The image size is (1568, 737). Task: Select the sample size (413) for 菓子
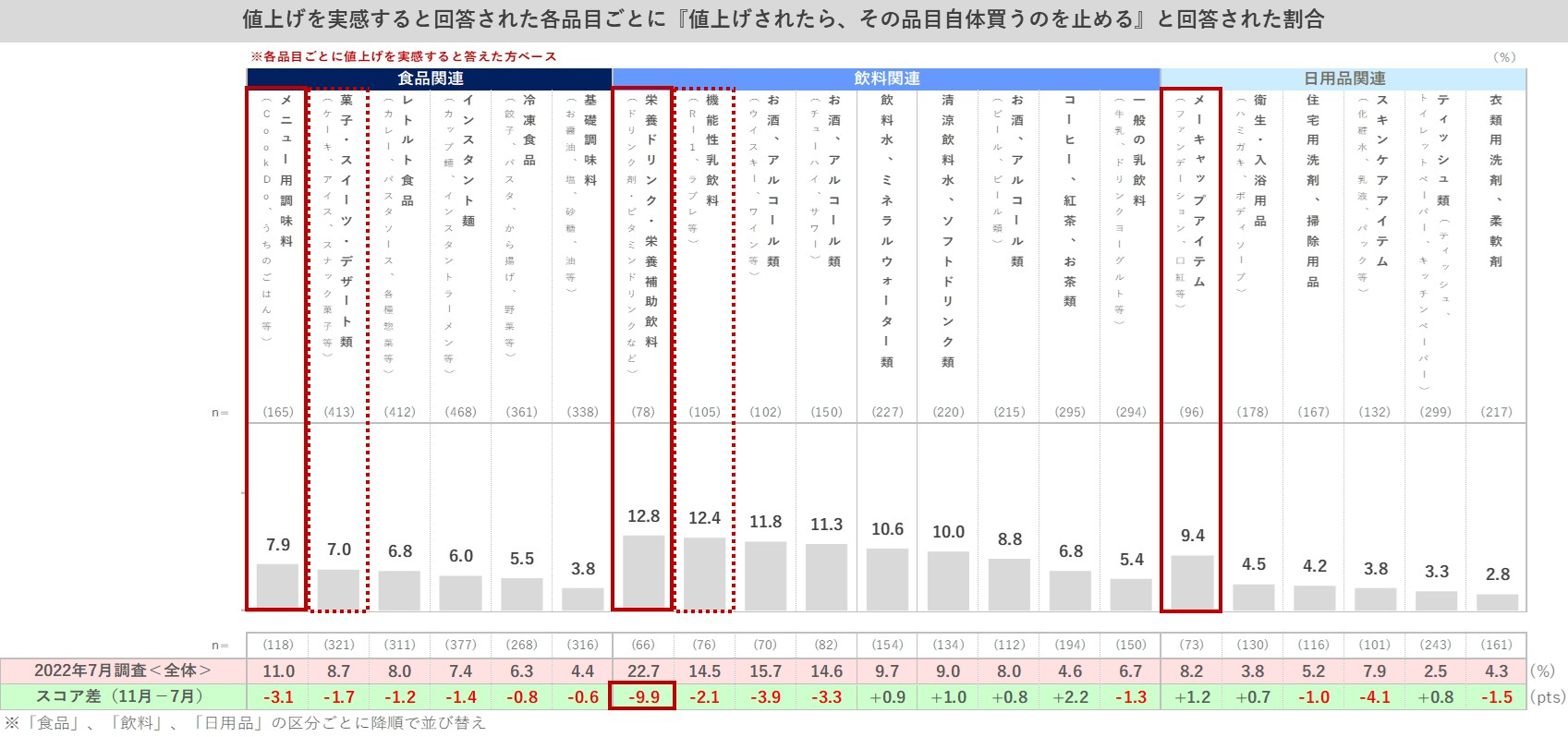click(x=339, y=412)
